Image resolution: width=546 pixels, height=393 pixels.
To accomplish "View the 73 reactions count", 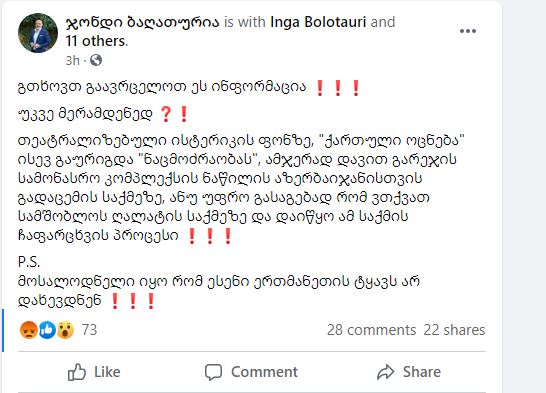I will pyautogui.click(x=89, y=330).
